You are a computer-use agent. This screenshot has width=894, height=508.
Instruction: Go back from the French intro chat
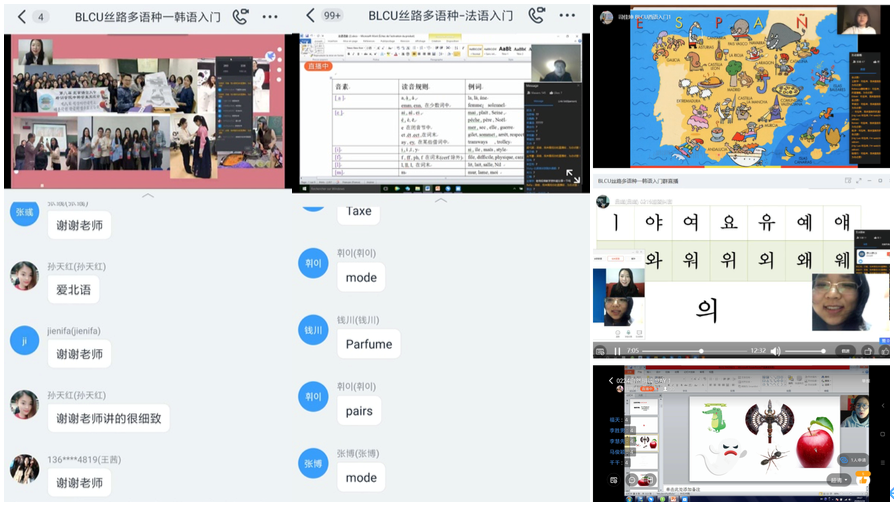point(310,16)
